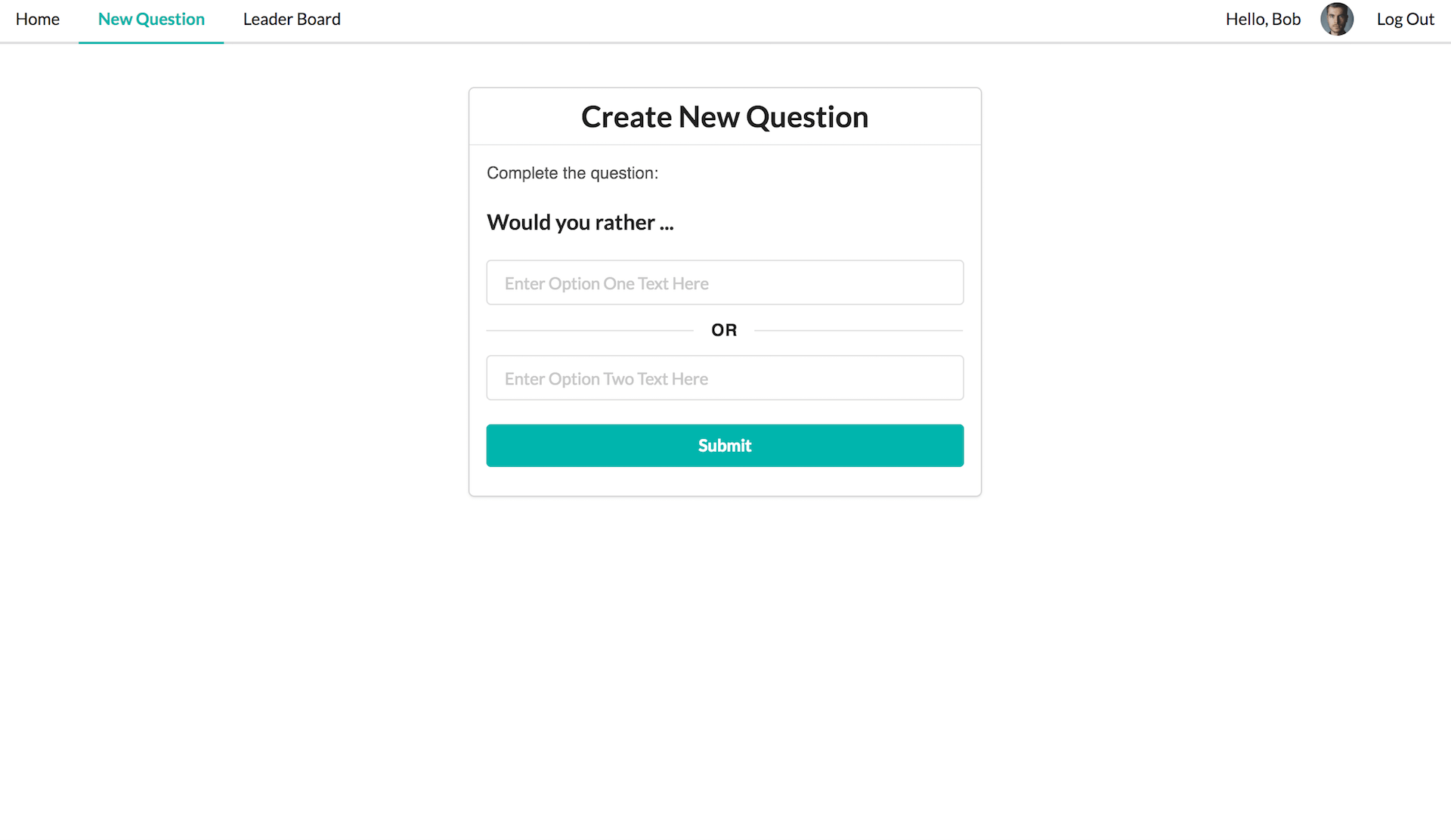Submit the new question
The width and height of the screenshot is (1451, 840).
725,446
